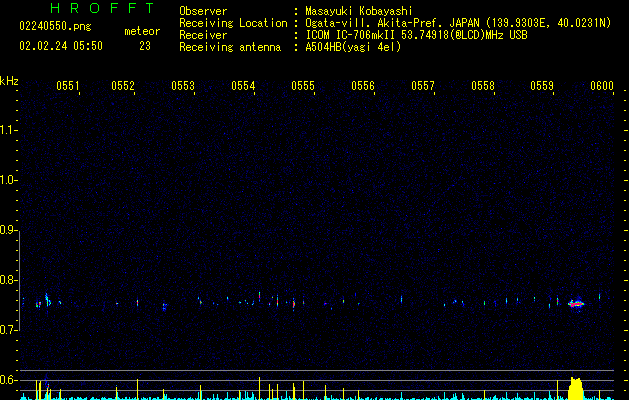The height and width of the screenshot is (400, 629).
Task: Click the 0551 time marker
Action: (x=67, y=86)
